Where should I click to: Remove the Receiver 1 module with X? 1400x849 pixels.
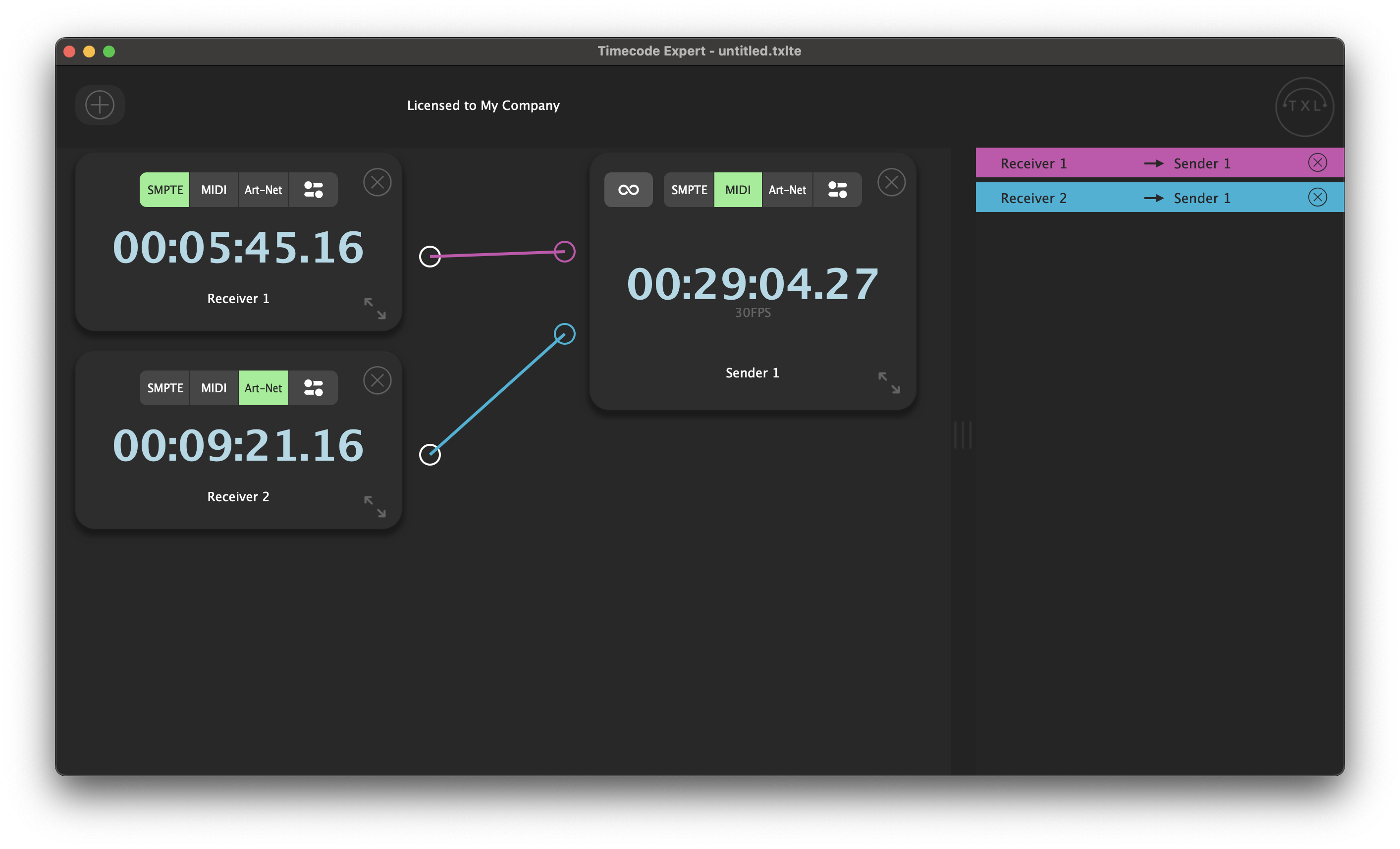click(377, 182)
